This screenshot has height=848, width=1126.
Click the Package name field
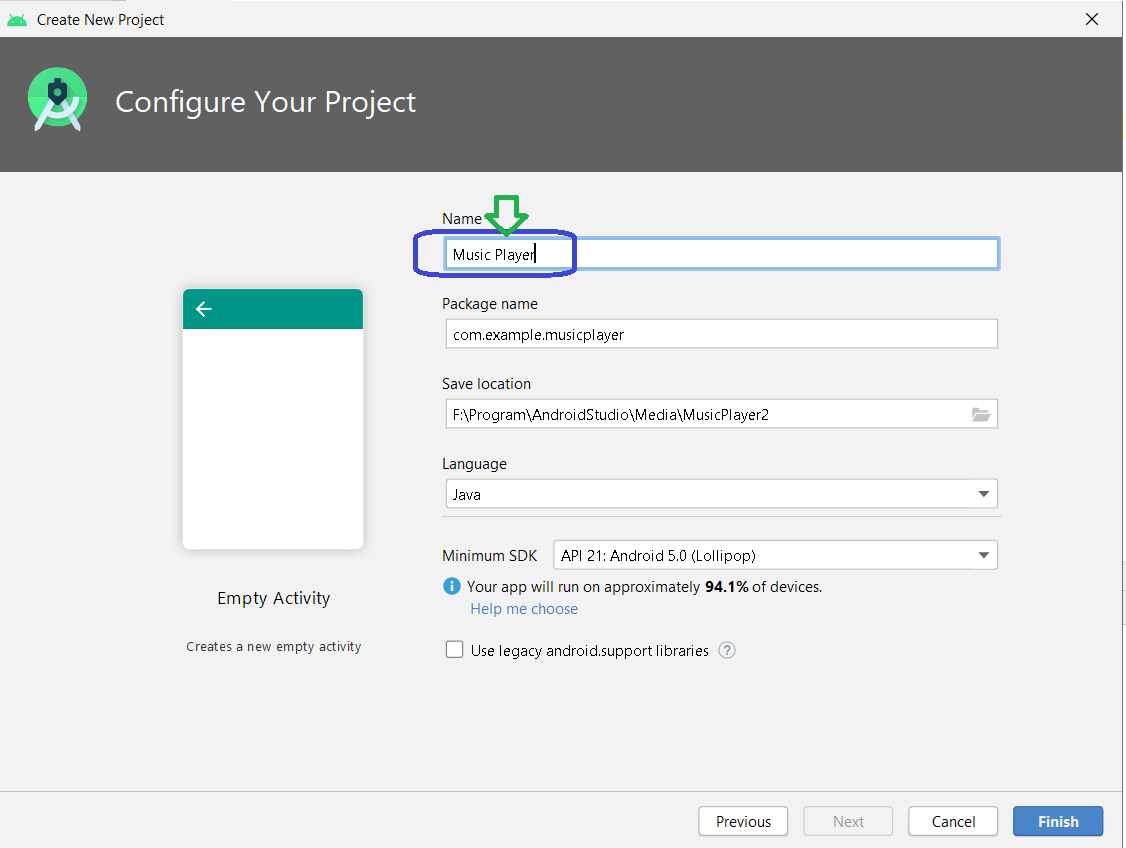coord(721,333)
